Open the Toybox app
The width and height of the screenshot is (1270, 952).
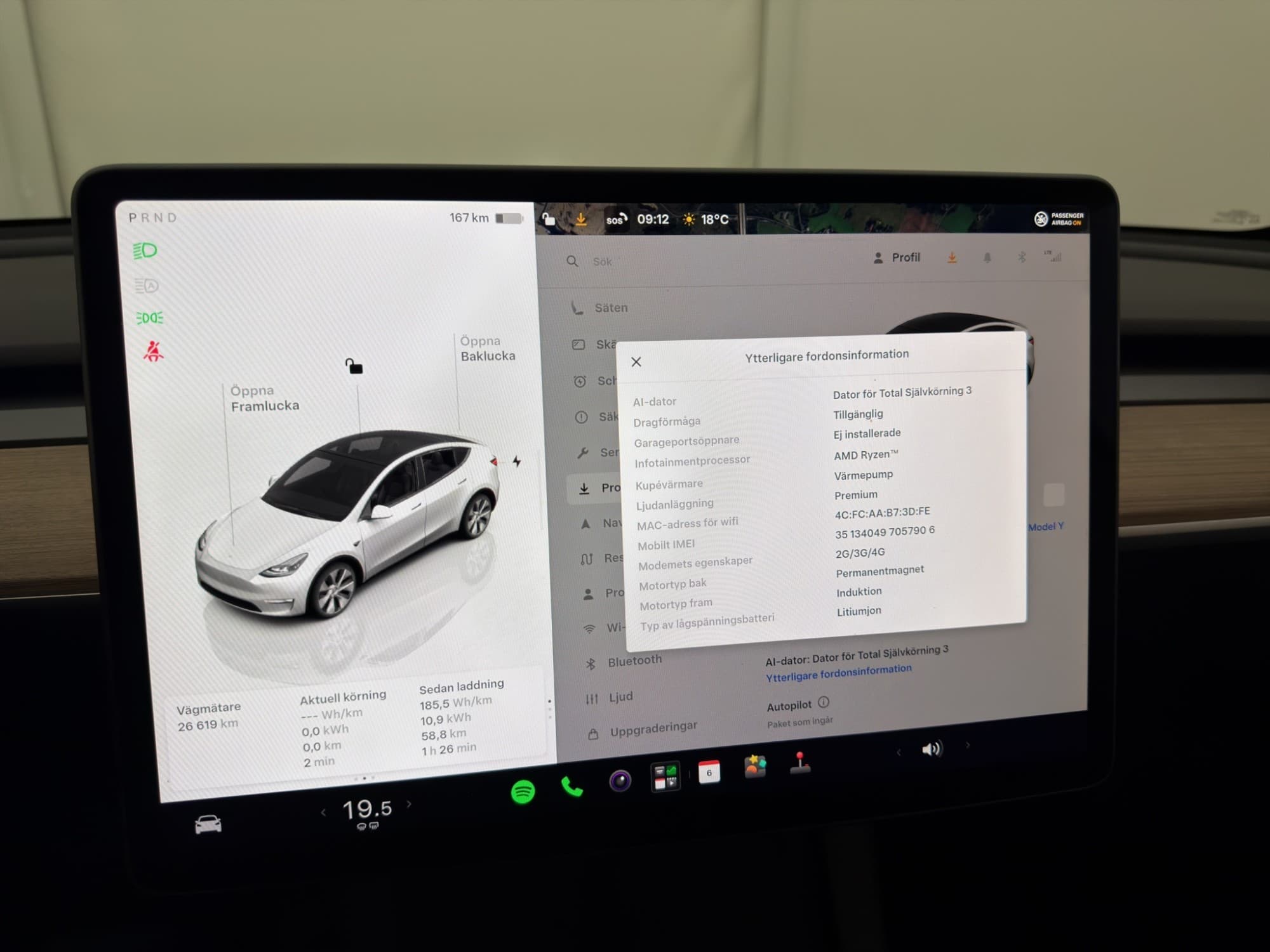coord(755,767)
